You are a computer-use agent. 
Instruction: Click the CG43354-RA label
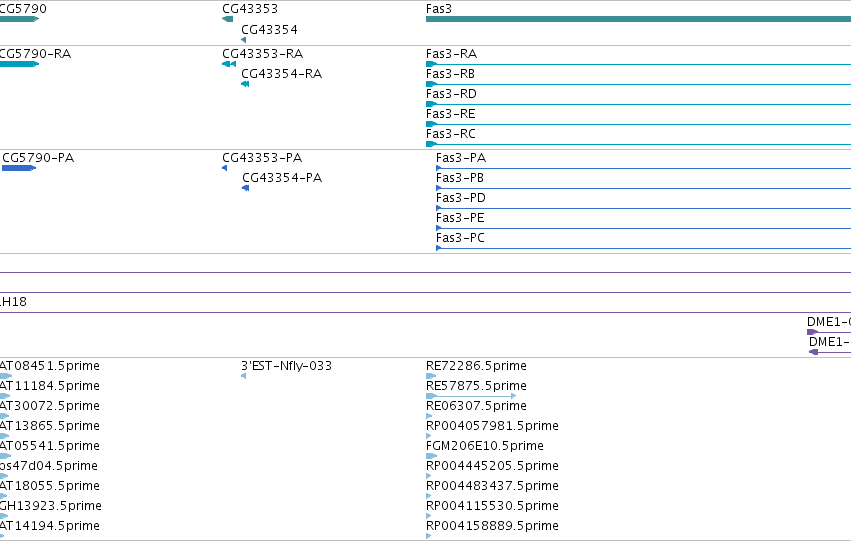pyautogui.click(x=282, y=74)
